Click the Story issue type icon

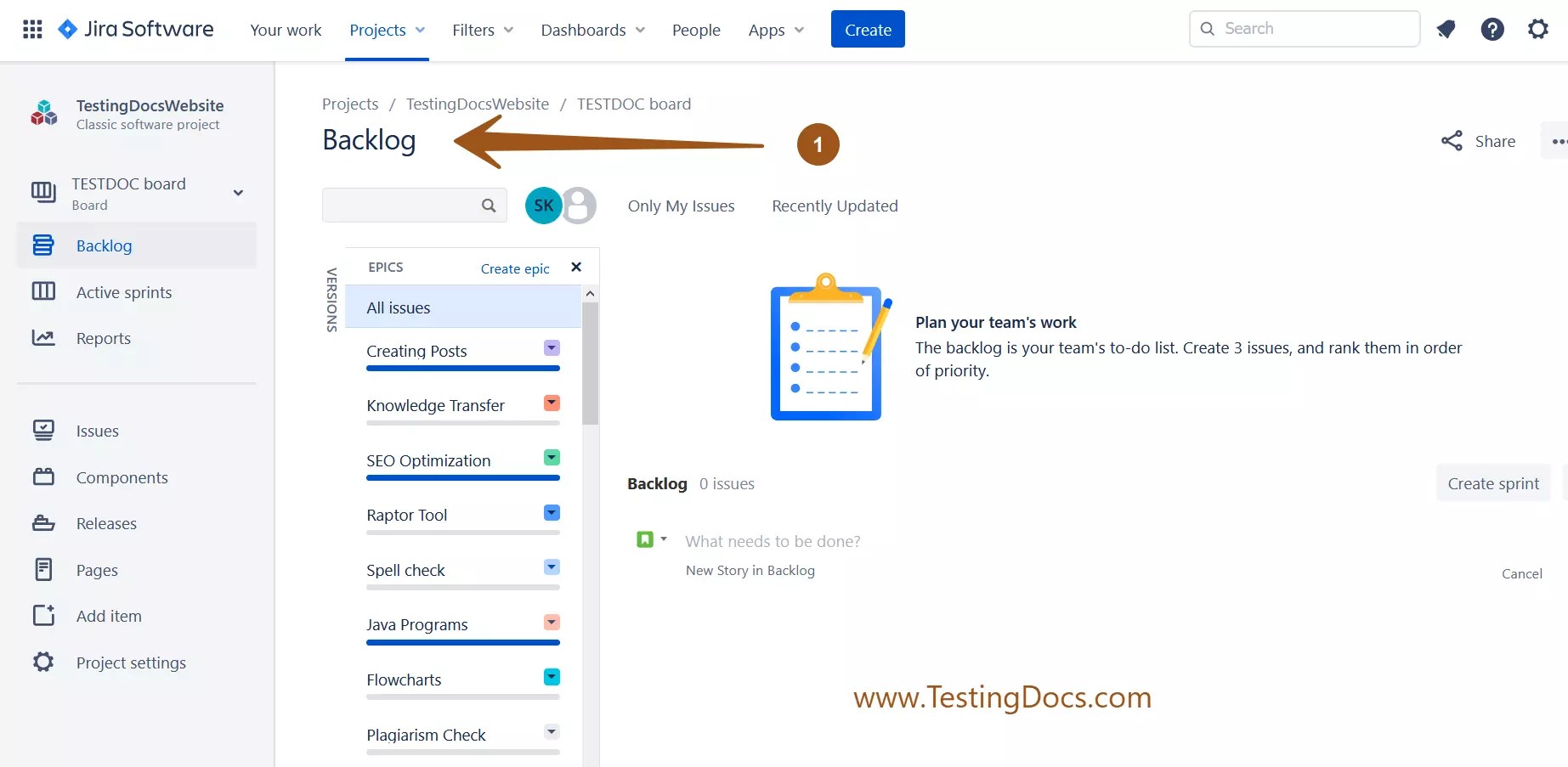tap(645, 539)
